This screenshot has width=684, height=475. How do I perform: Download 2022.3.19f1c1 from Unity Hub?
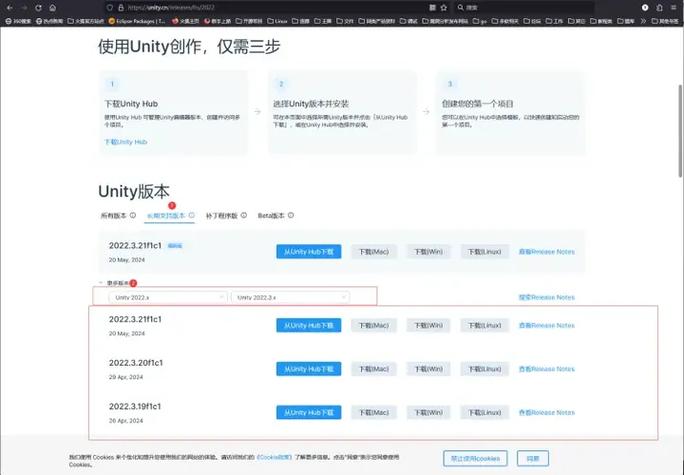coord(309,412)
